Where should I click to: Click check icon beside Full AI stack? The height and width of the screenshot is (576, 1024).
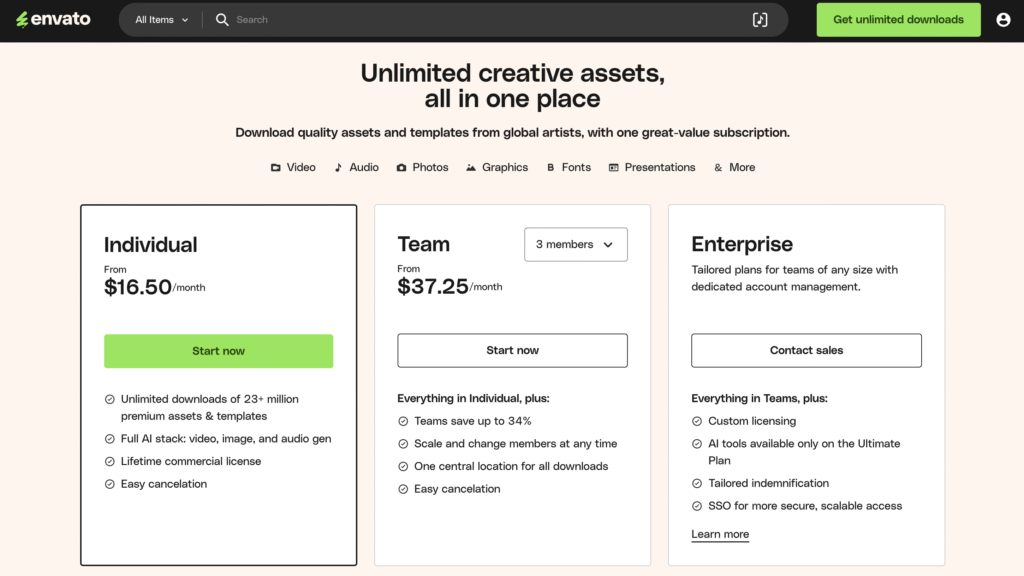point(110,439)
